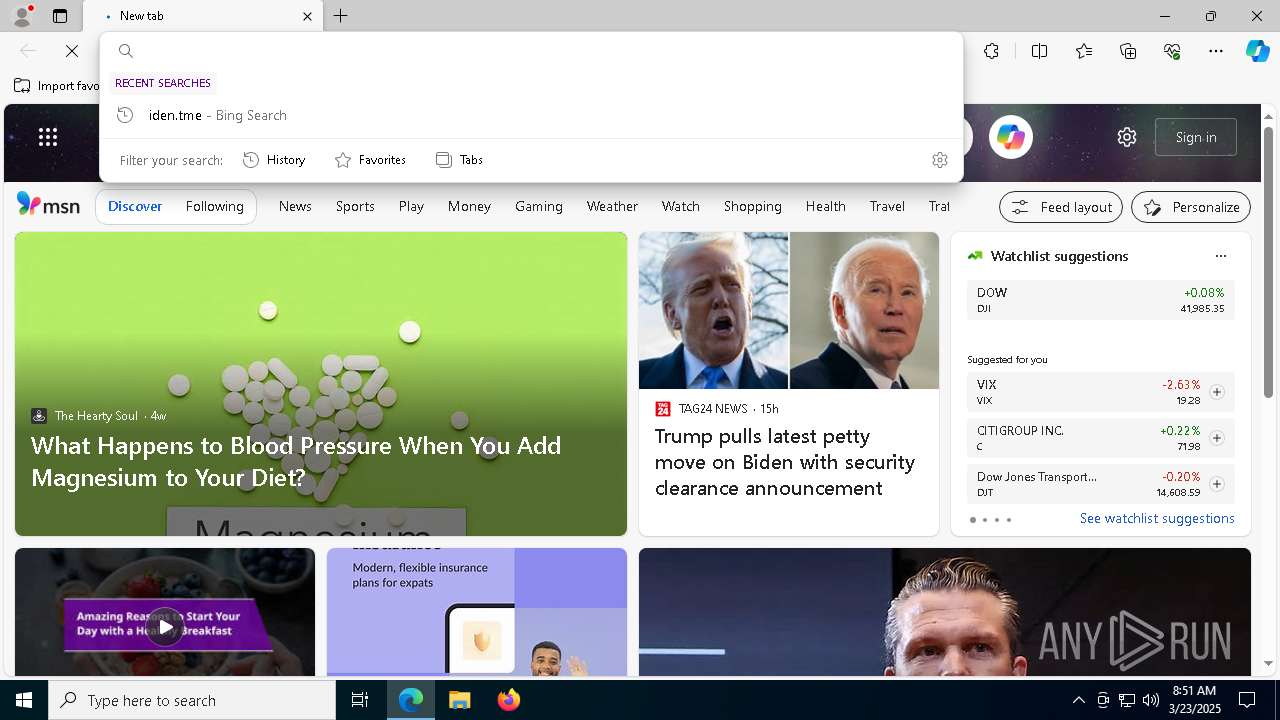
Task: Close the New tab tab
Action: pyautogui.click(x=307, y=16)
